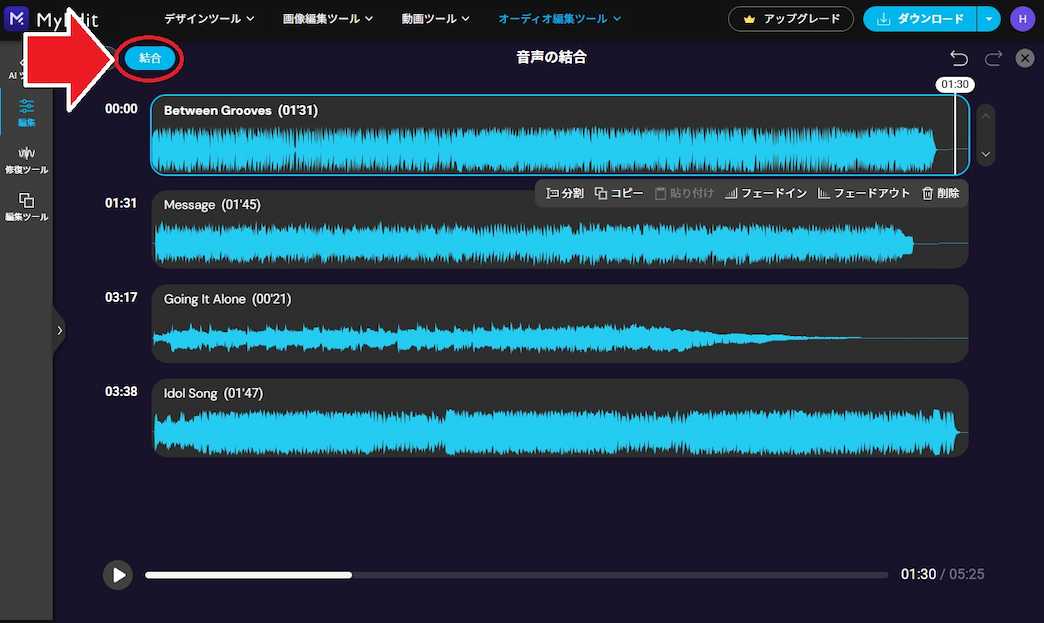Redo the last edit
The image size is (1044, 623).
click(992, 58)
